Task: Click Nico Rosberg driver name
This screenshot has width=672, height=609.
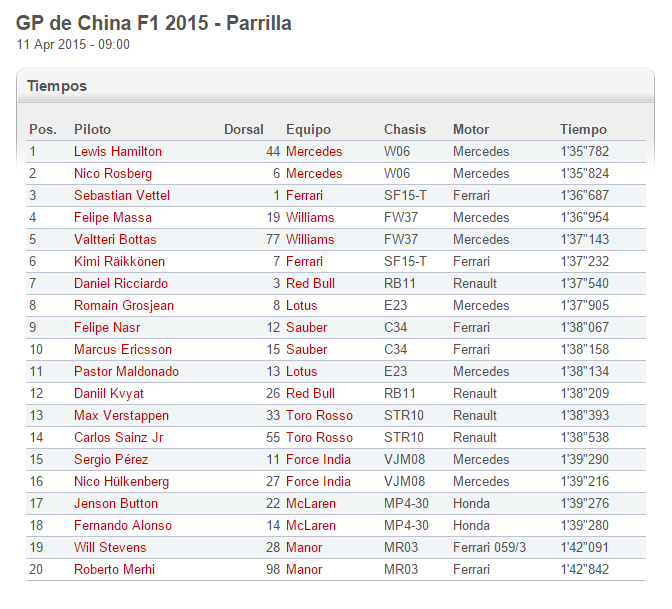Action: pos(113,174)
